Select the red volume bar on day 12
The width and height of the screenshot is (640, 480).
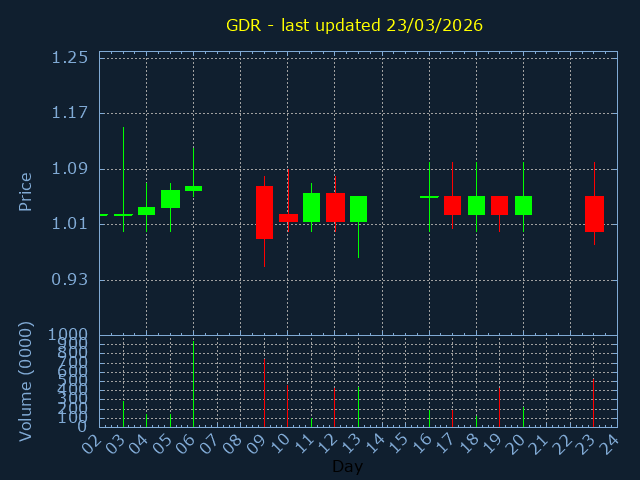(x=334, y=407)
